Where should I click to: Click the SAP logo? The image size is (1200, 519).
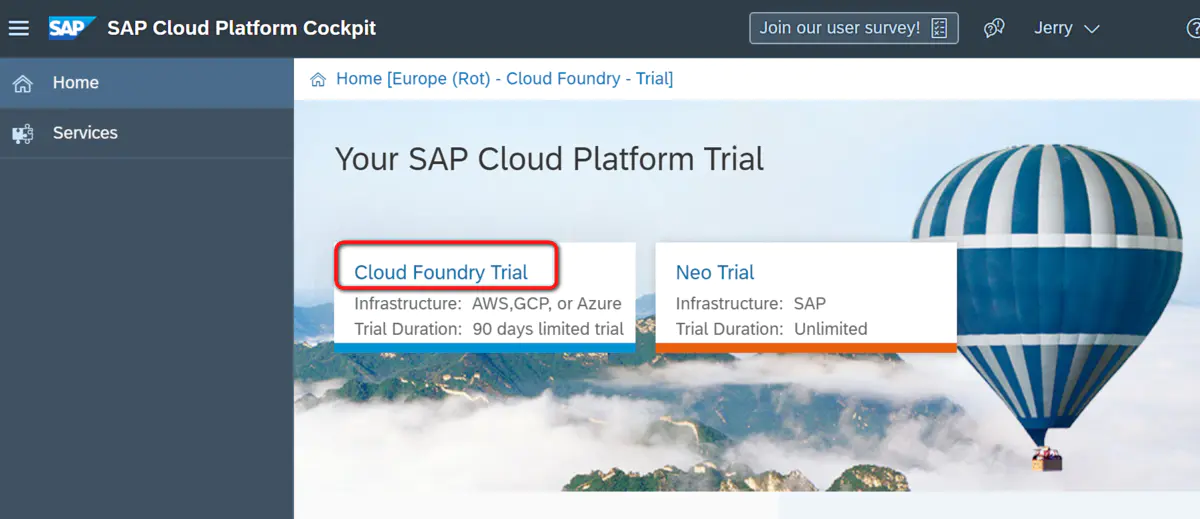coord(73,28)
